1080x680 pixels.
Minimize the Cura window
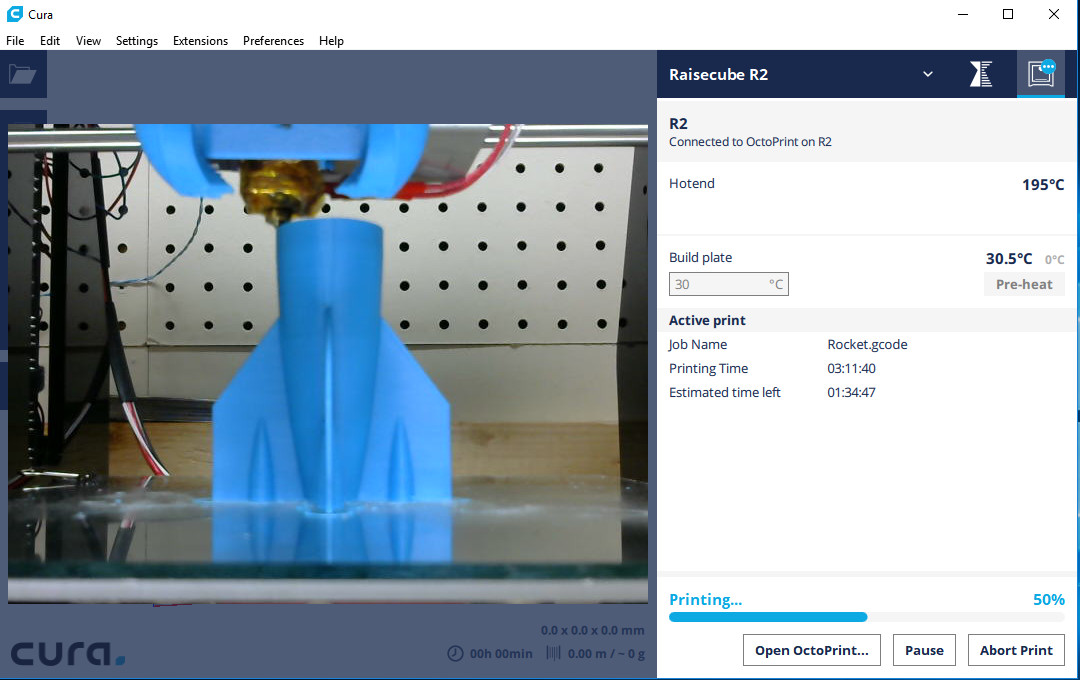coord(963,14)
